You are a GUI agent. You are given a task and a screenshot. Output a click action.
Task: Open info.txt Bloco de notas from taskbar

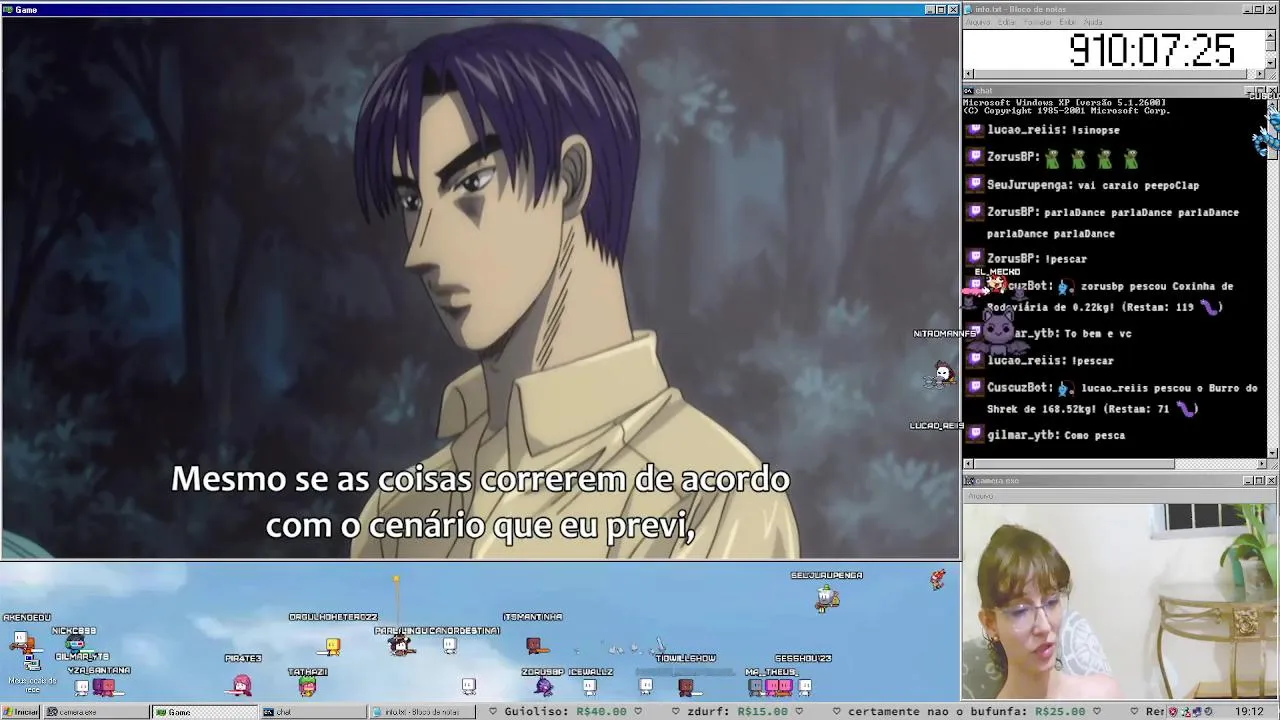point(422,712)
